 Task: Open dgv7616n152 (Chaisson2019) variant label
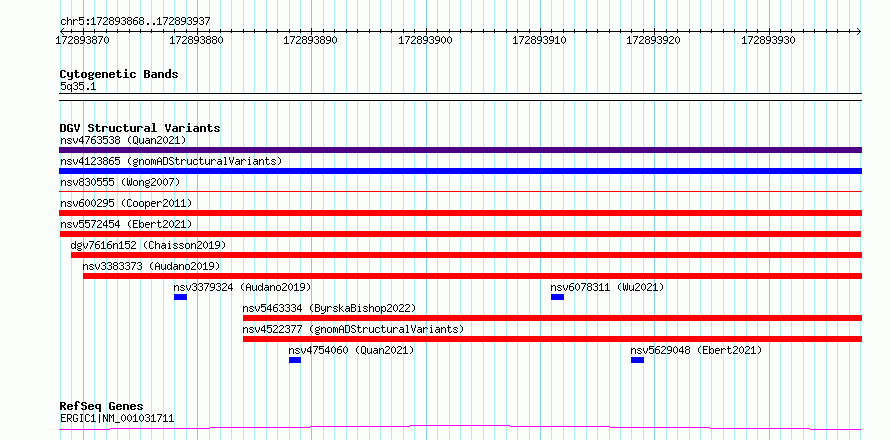(x=148, y=245)
